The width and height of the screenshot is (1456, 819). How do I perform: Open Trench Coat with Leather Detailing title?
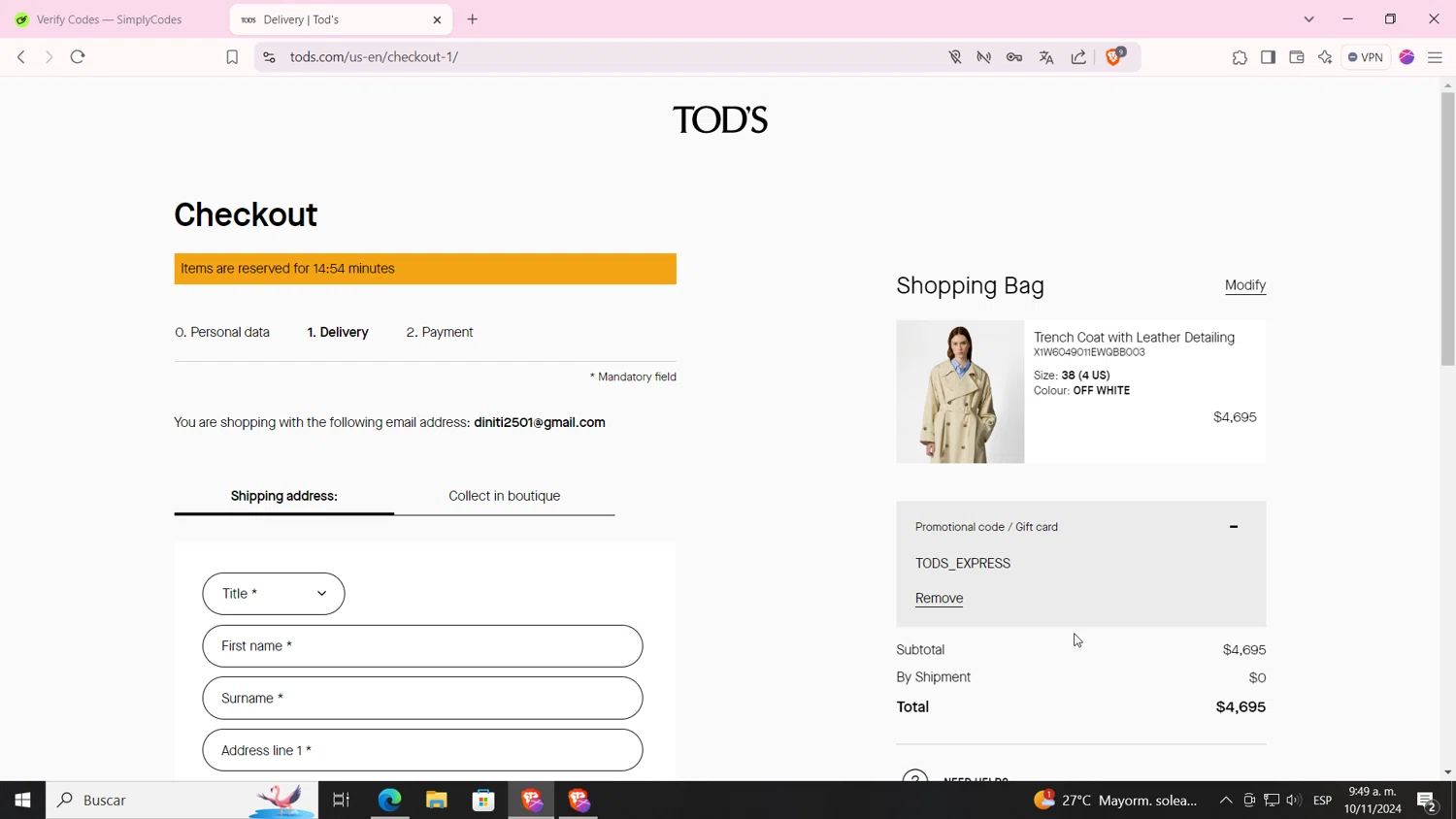coord(1134,338)
